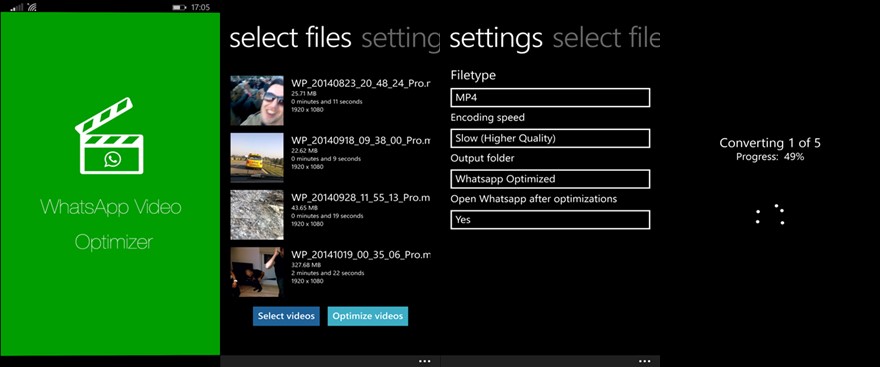Open the Filetype MP4 dropdown
880x367 pixels.
point(550,98)
